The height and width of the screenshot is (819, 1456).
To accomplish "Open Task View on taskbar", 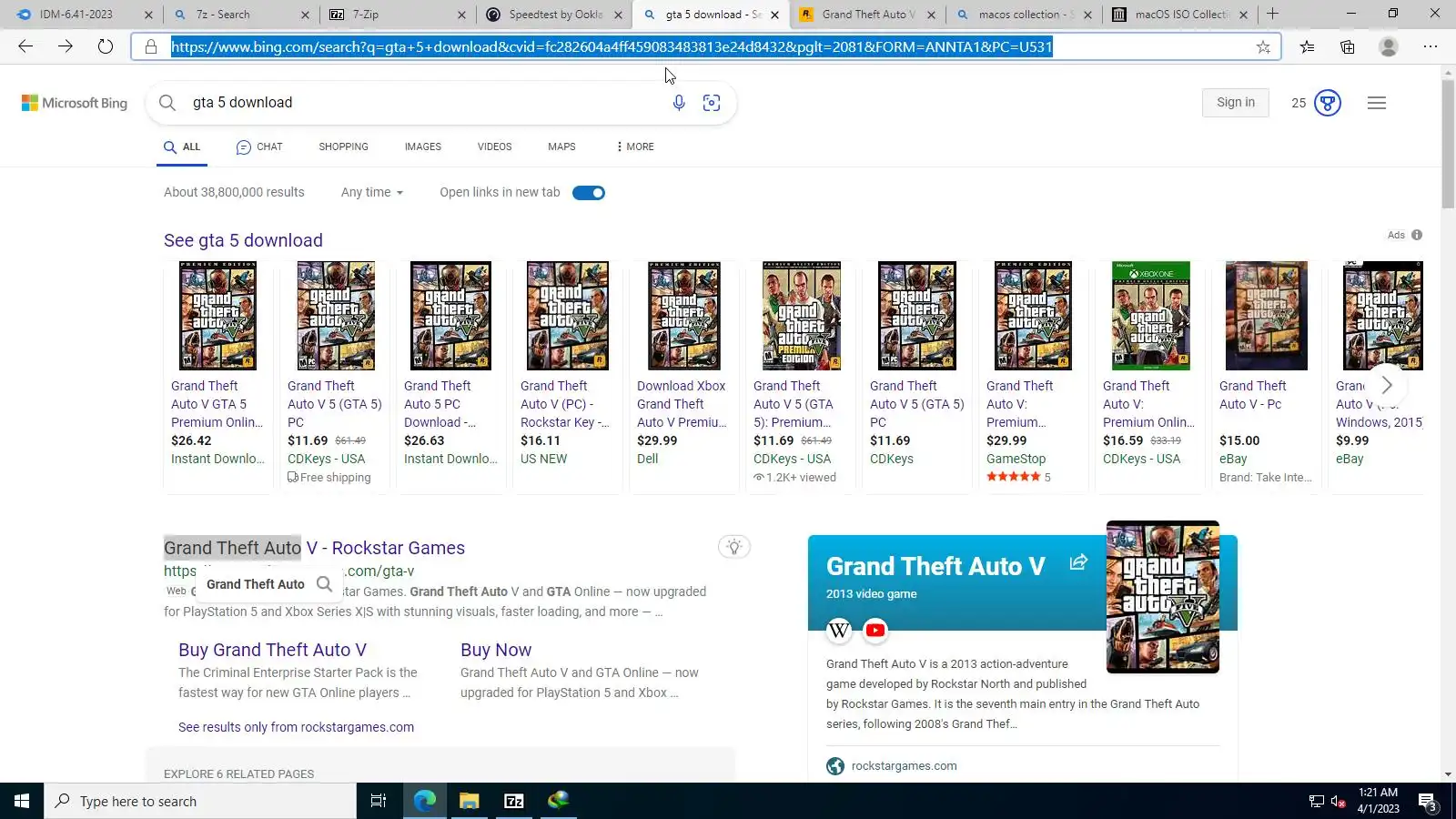I will (379, 801).
